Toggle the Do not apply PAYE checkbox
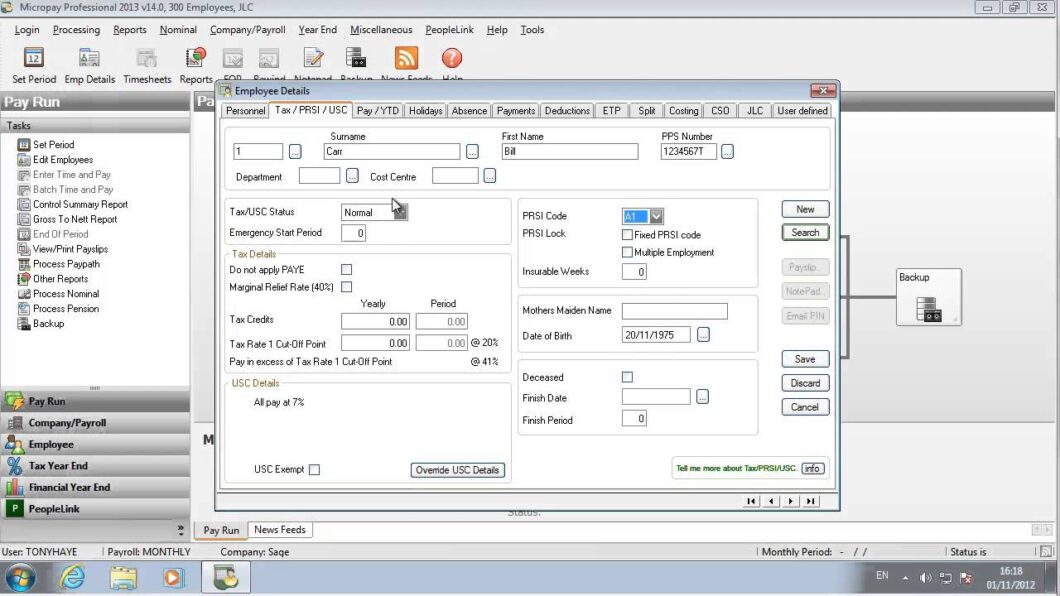The image size is (1060, 596). click(x=346, y=269)
